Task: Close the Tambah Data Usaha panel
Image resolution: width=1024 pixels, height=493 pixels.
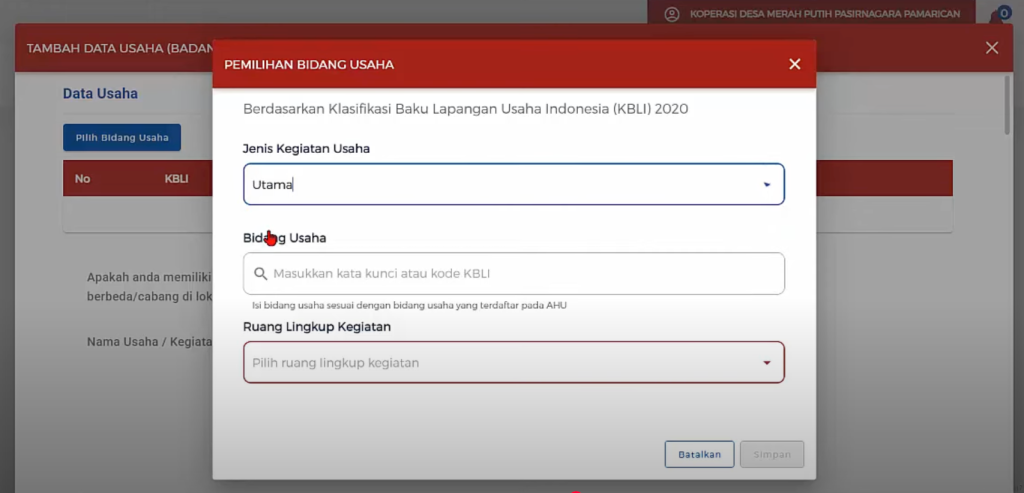Action: 991,48
